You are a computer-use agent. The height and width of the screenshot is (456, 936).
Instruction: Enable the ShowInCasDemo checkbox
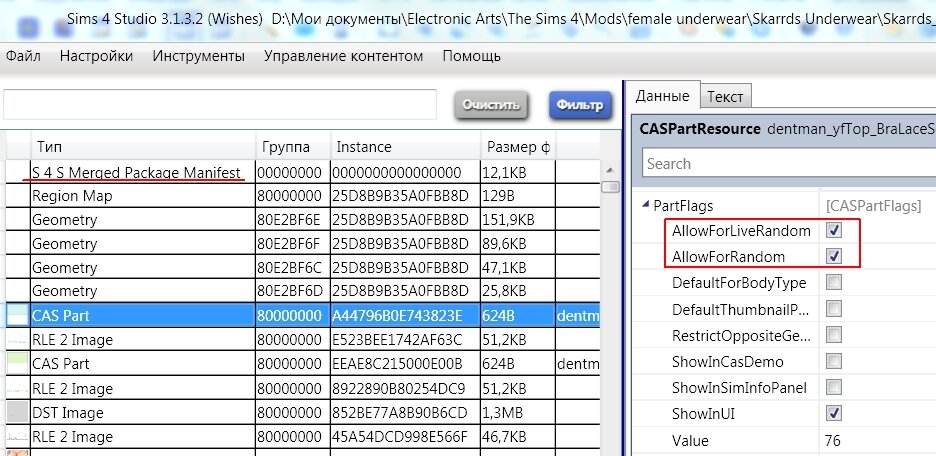click(834, 362)
